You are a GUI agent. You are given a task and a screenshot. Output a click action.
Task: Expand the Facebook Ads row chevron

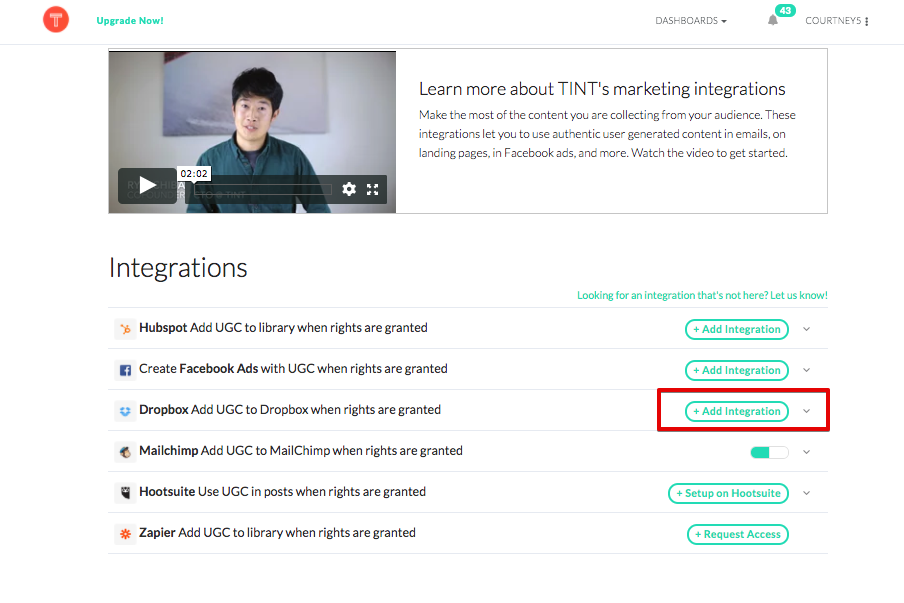pos(807,370)
